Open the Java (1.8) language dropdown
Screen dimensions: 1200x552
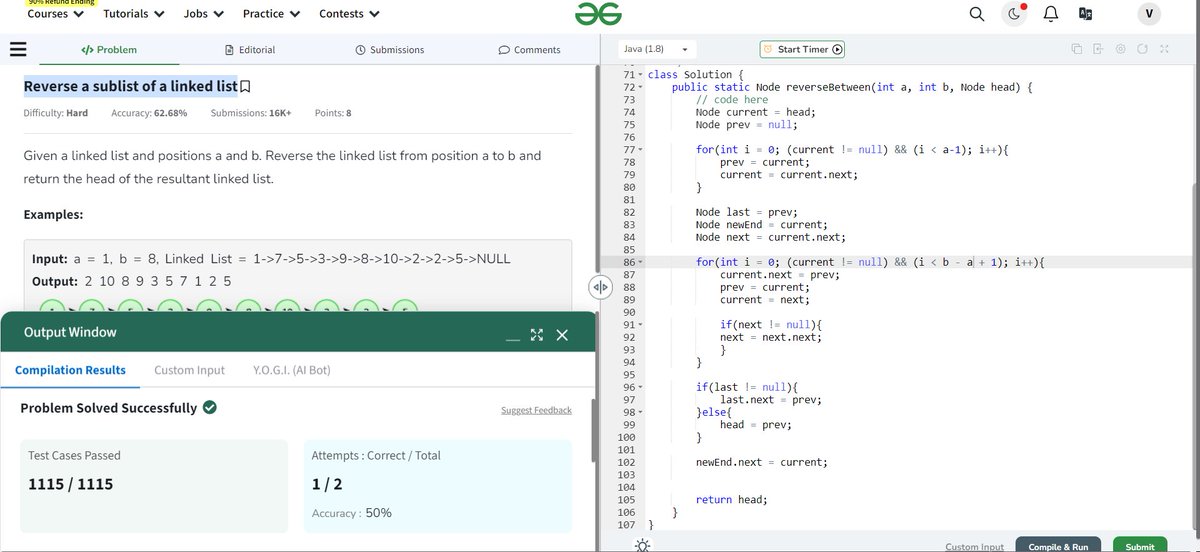(656, 49)
